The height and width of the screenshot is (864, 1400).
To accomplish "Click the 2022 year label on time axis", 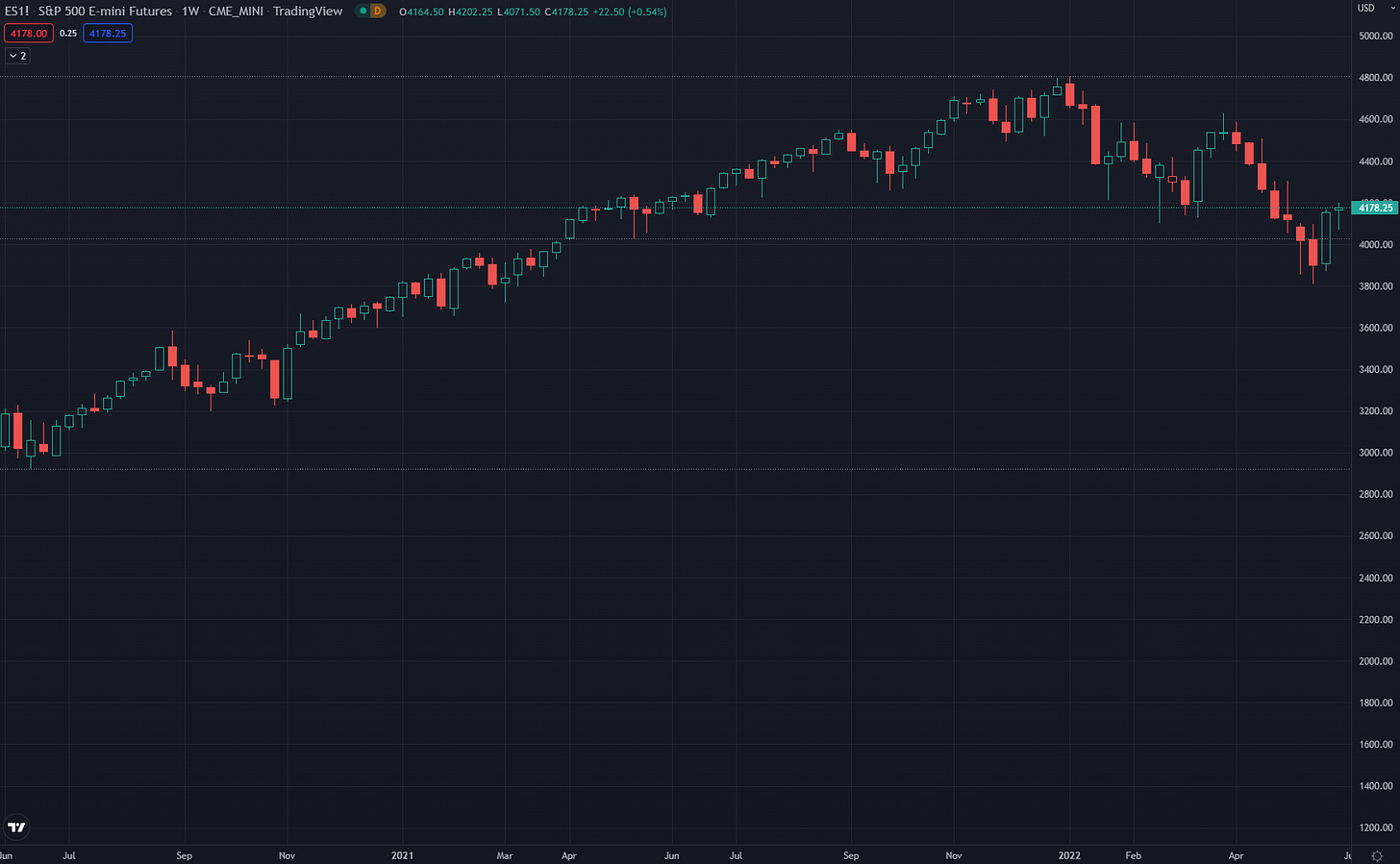I will (x=1069, y=855).
